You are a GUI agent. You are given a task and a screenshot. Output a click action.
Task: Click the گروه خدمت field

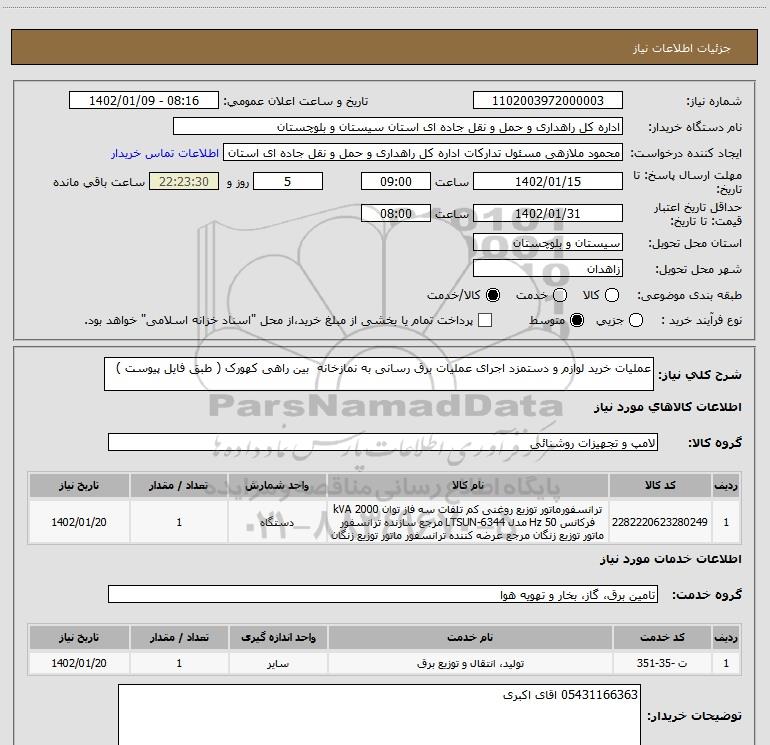[383, 595]
